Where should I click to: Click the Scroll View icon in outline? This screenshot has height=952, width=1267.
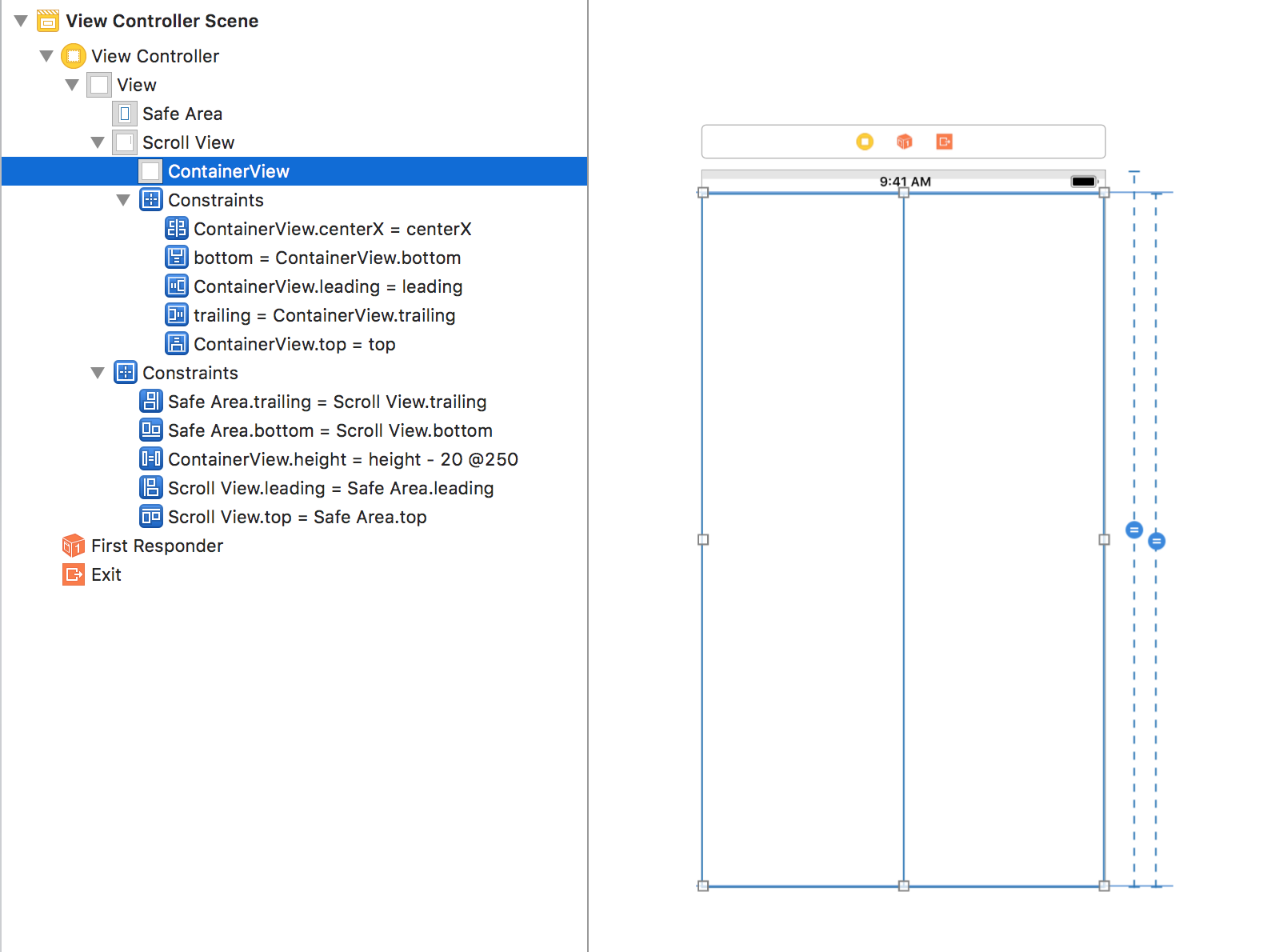125,142
